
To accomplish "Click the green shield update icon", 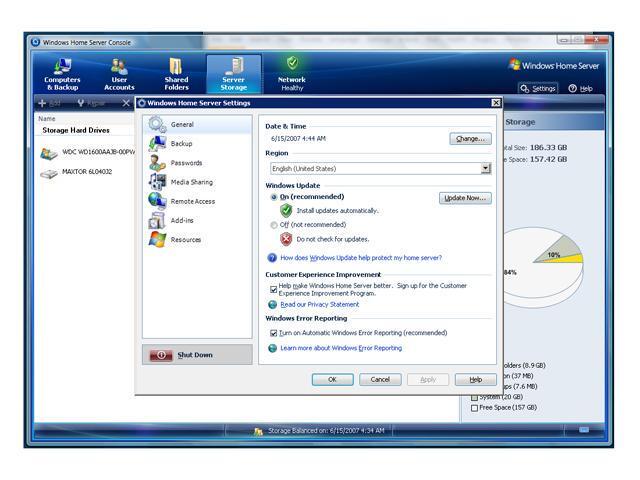I will (286, 211).
